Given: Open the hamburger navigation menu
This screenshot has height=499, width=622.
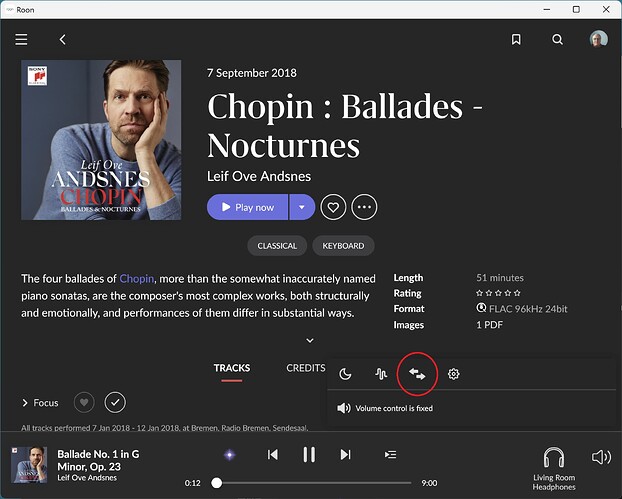Looking at the screenshot, I should pyautogui.click(x=21, y=39).
